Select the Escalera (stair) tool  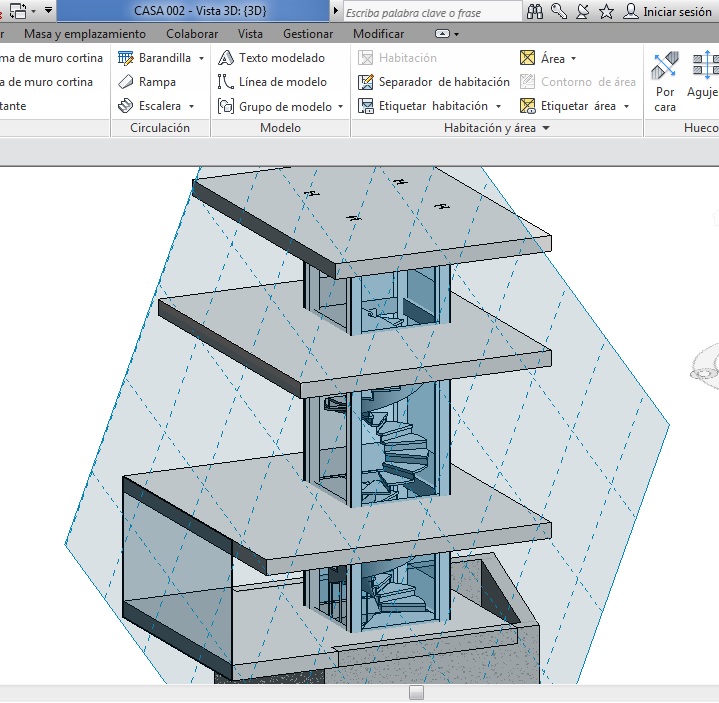(x=151, y=106)
